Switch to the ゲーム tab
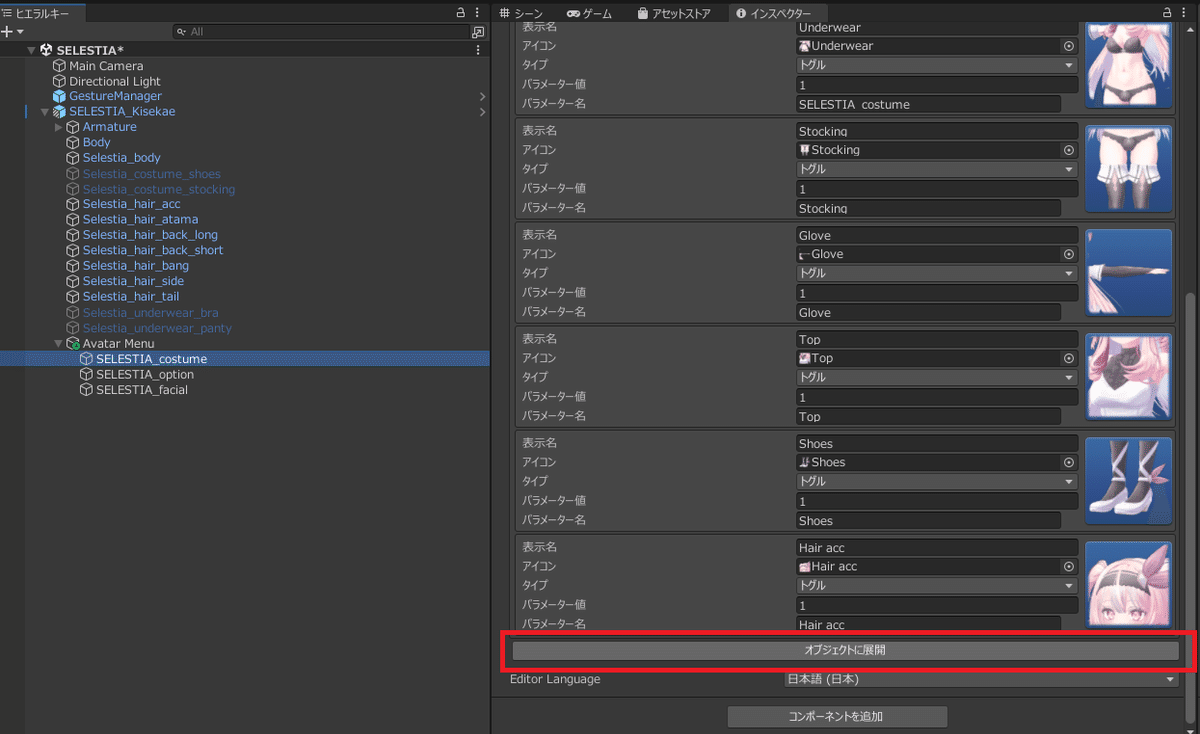Image resolution: width=1200 pixels, height=734 pixels. click(x=589, y=14)
